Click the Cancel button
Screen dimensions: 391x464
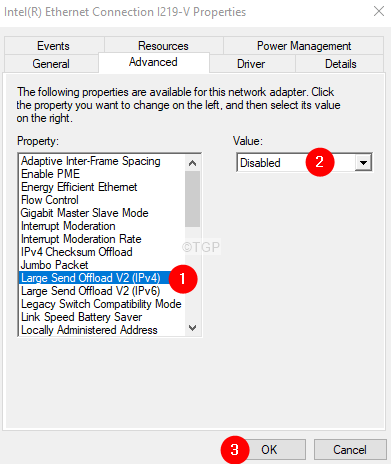click(350, 450)
